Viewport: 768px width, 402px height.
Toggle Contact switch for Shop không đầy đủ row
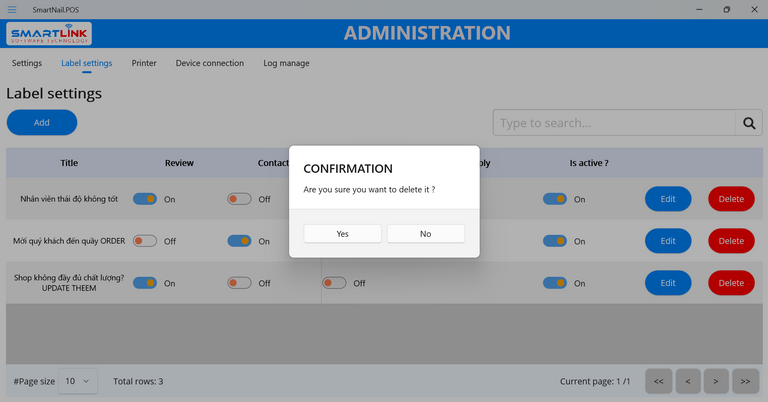(239, 283)
